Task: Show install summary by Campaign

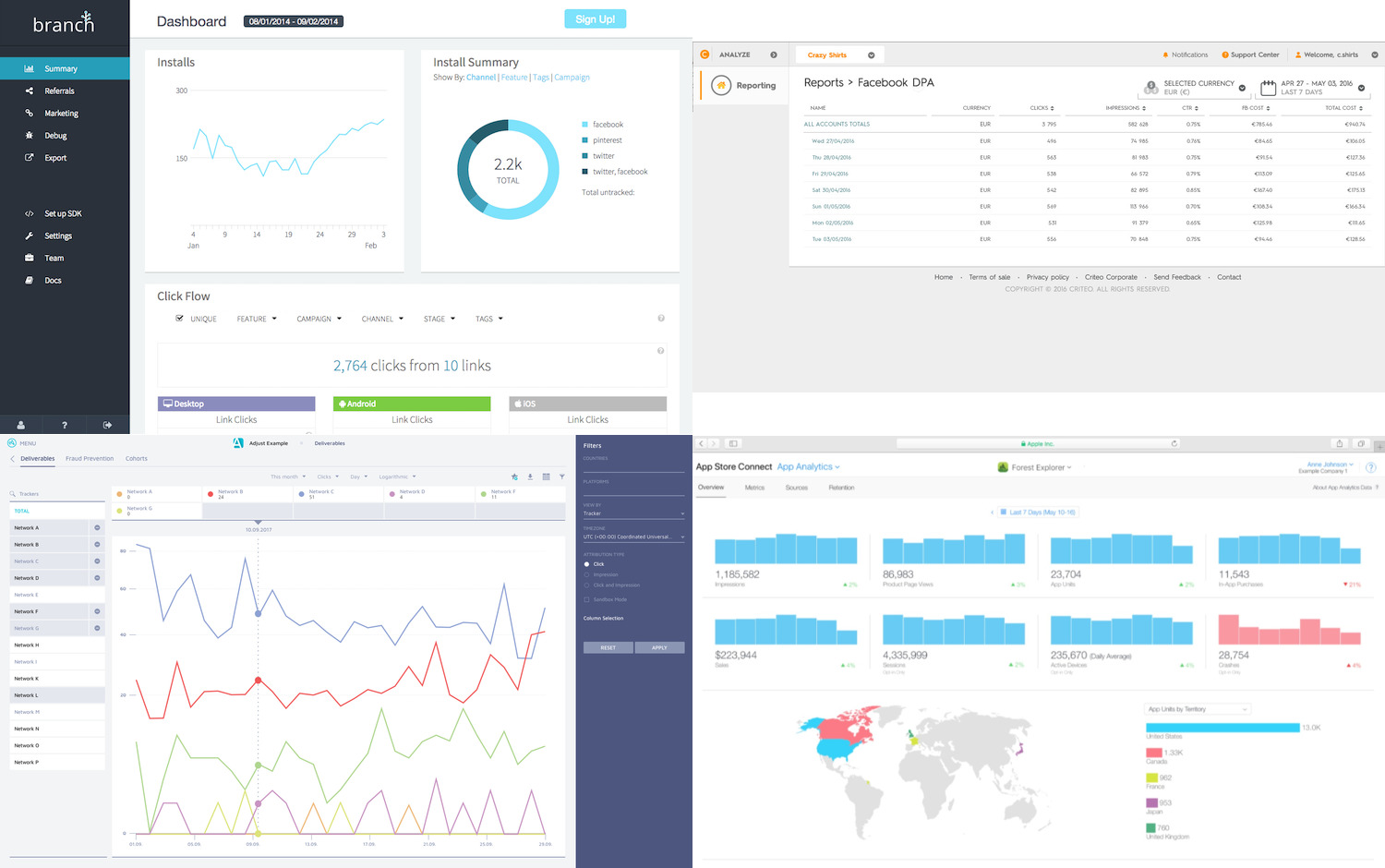Action: [572, 78]
